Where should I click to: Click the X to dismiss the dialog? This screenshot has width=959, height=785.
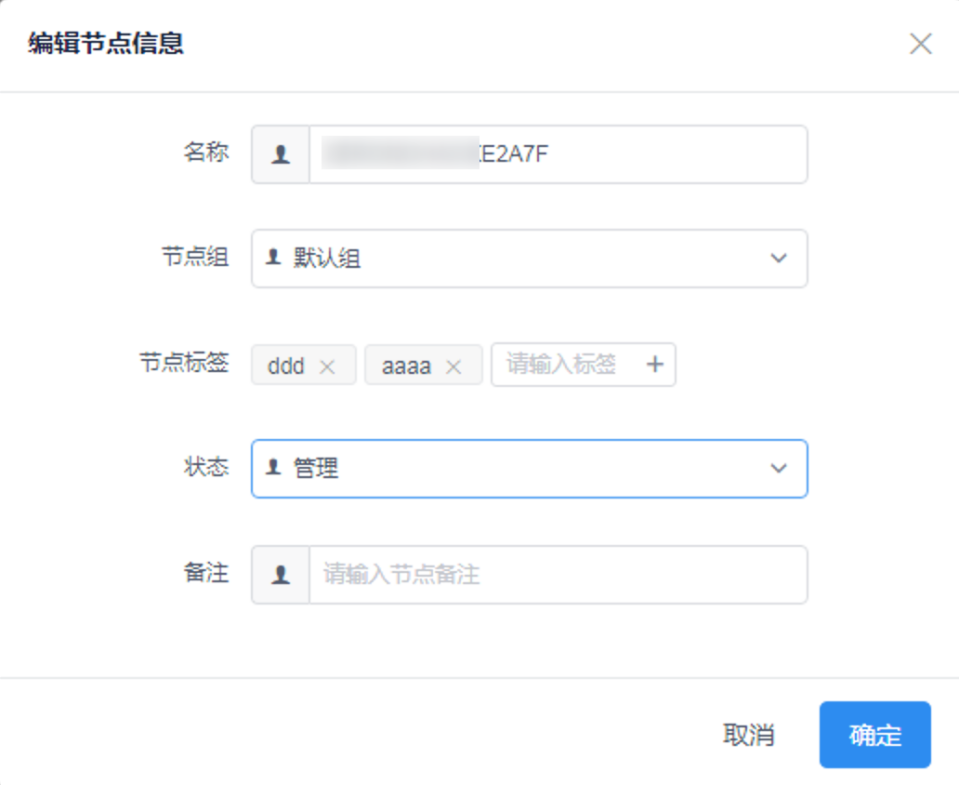point(919,43)
